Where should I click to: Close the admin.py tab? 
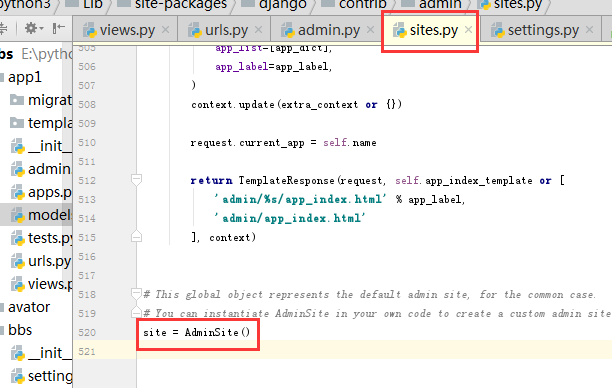(x=370, y=30)
